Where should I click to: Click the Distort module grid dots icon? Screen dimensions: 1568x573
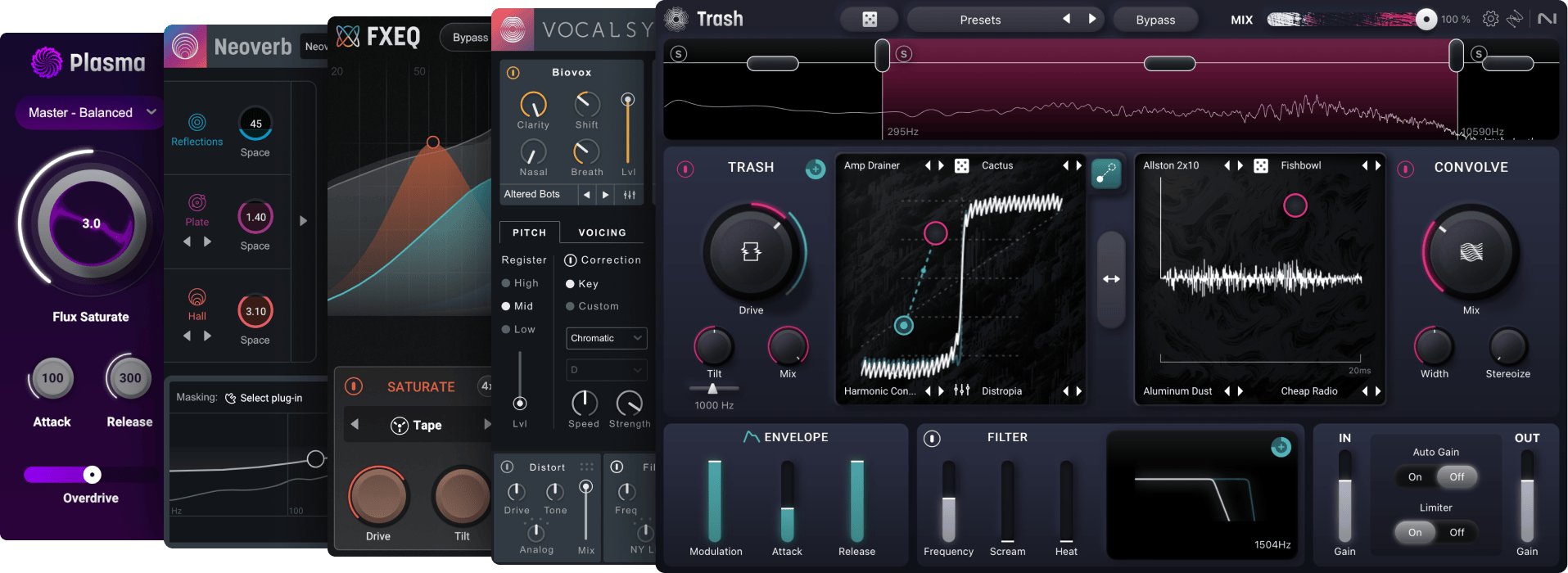(586, 467)
